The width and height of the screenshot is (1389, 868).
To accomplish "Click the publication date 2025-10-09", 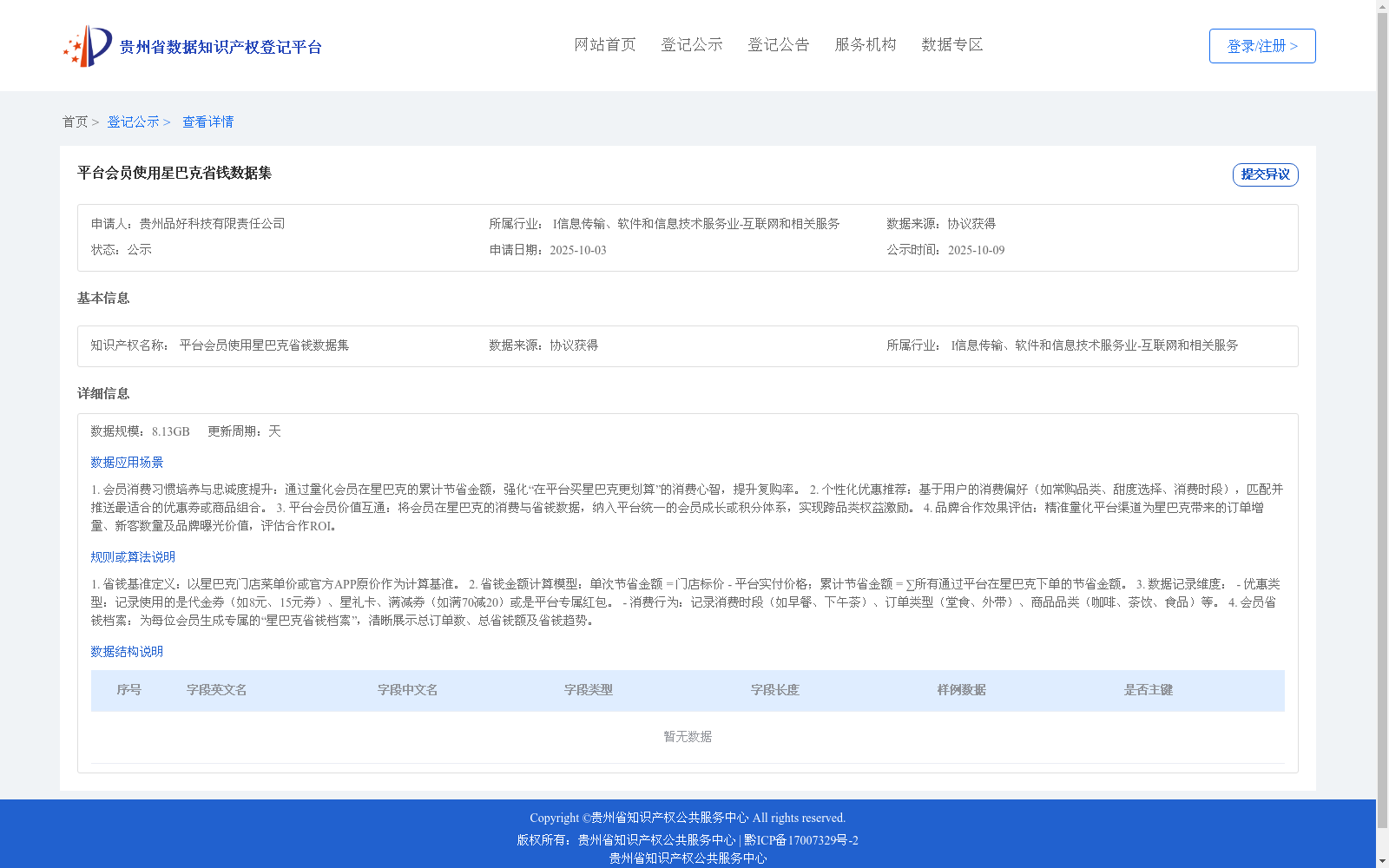I will [976, 250].
